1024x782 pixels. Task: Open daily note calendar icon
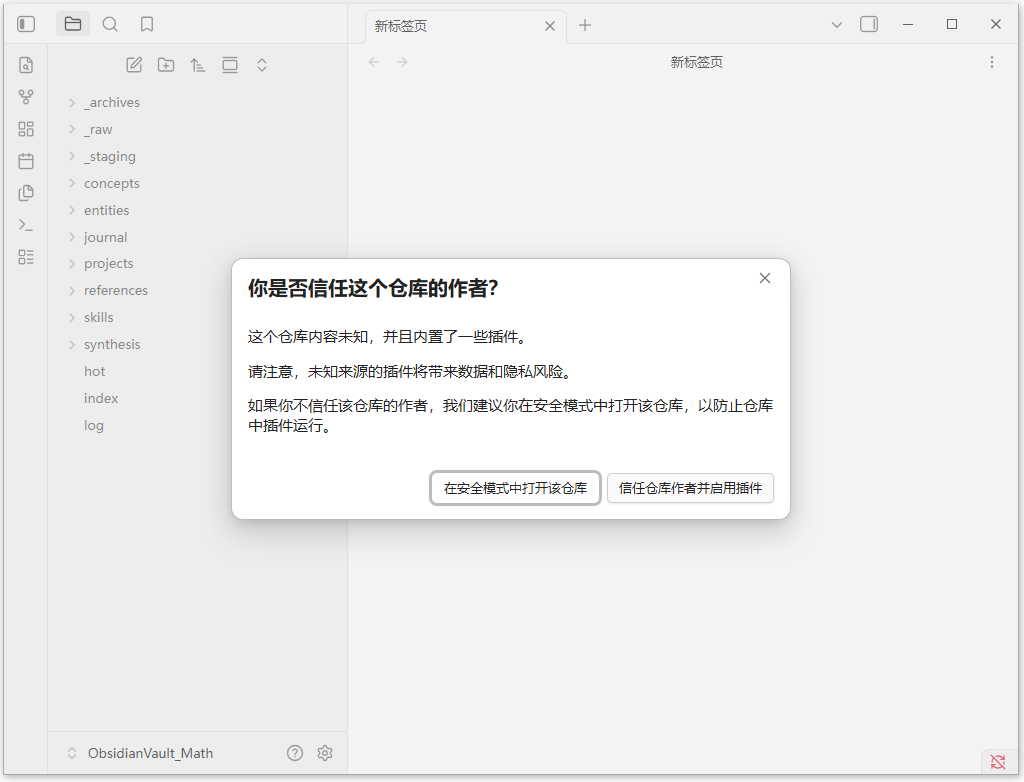click(x=26, y=161)
